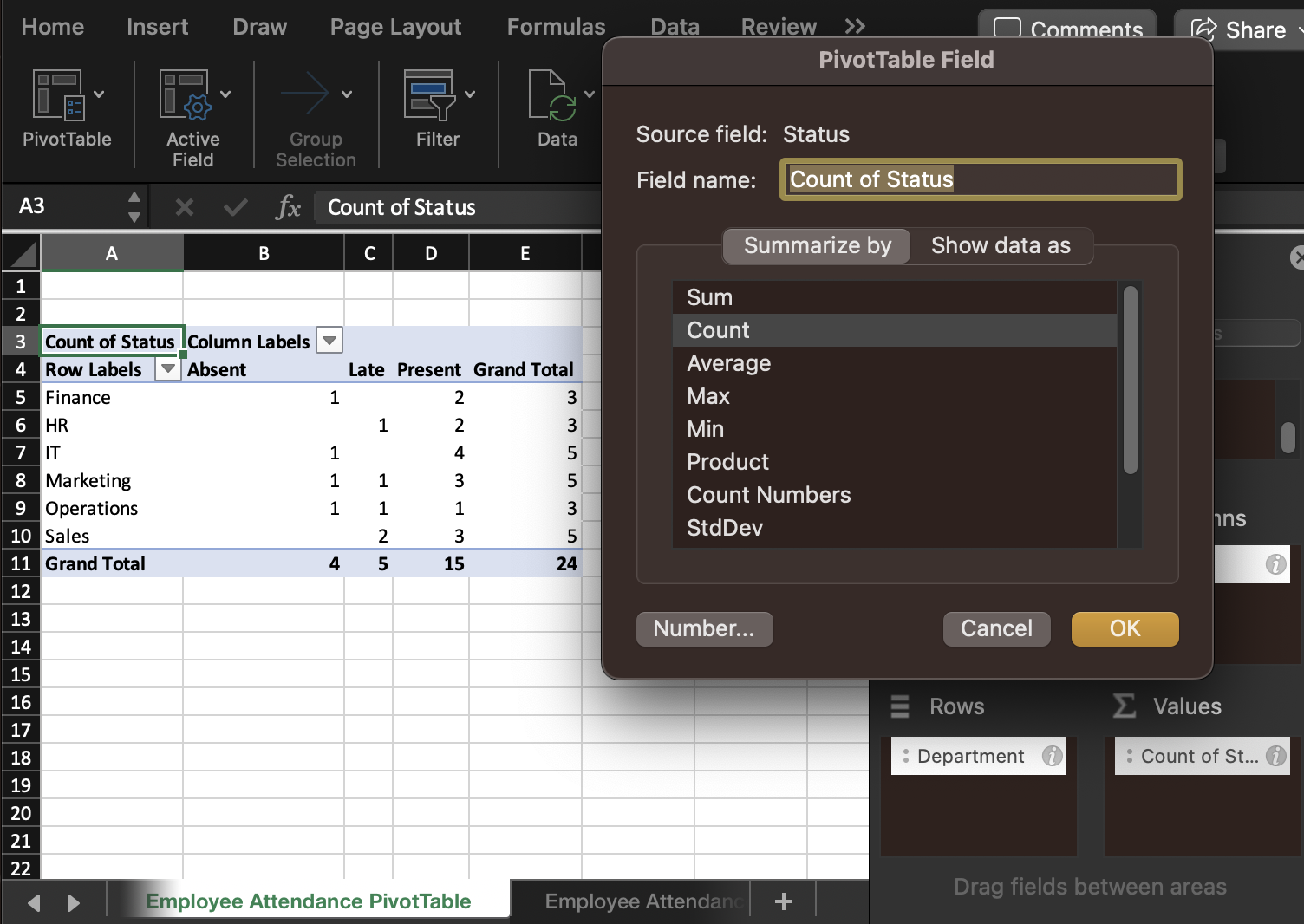Click the Name Box stepper arrows

pyautogui.click(x=134, y=207)
